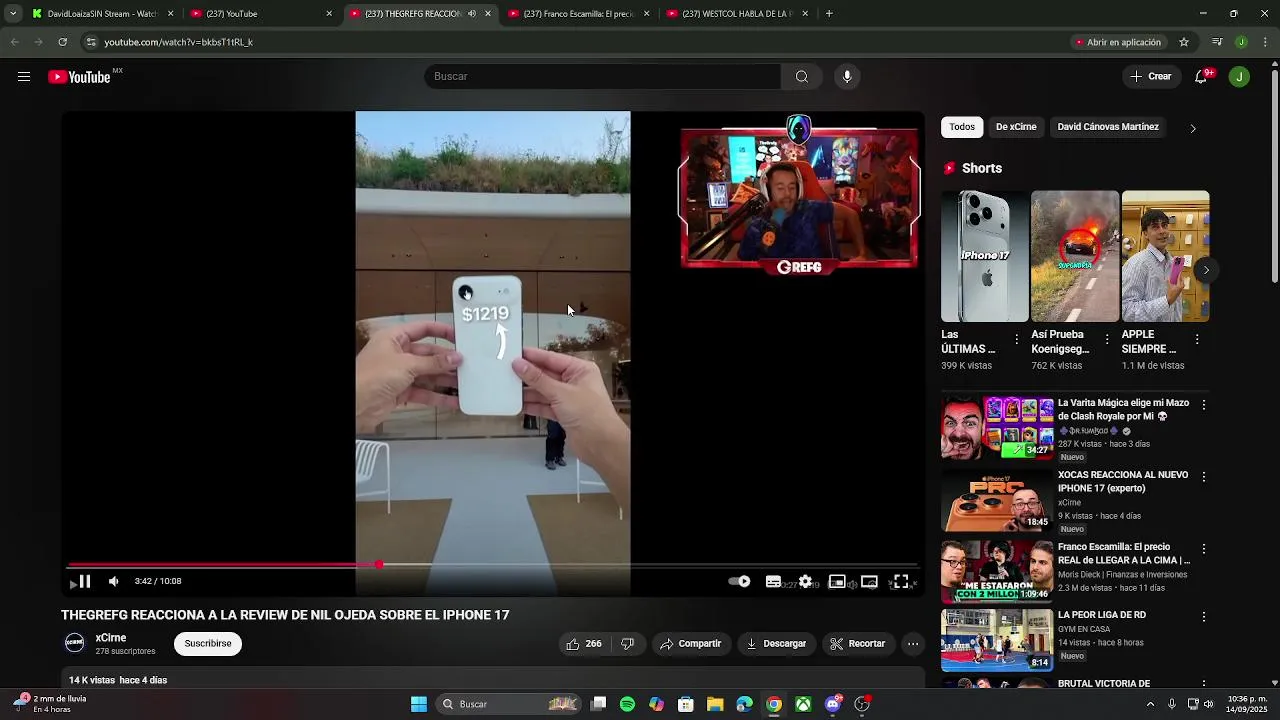Image resolution: width=1280 pixels, height=720 pixels.
Task: Open Chrome three-dot menu
Action: [x=1266, y=42]
